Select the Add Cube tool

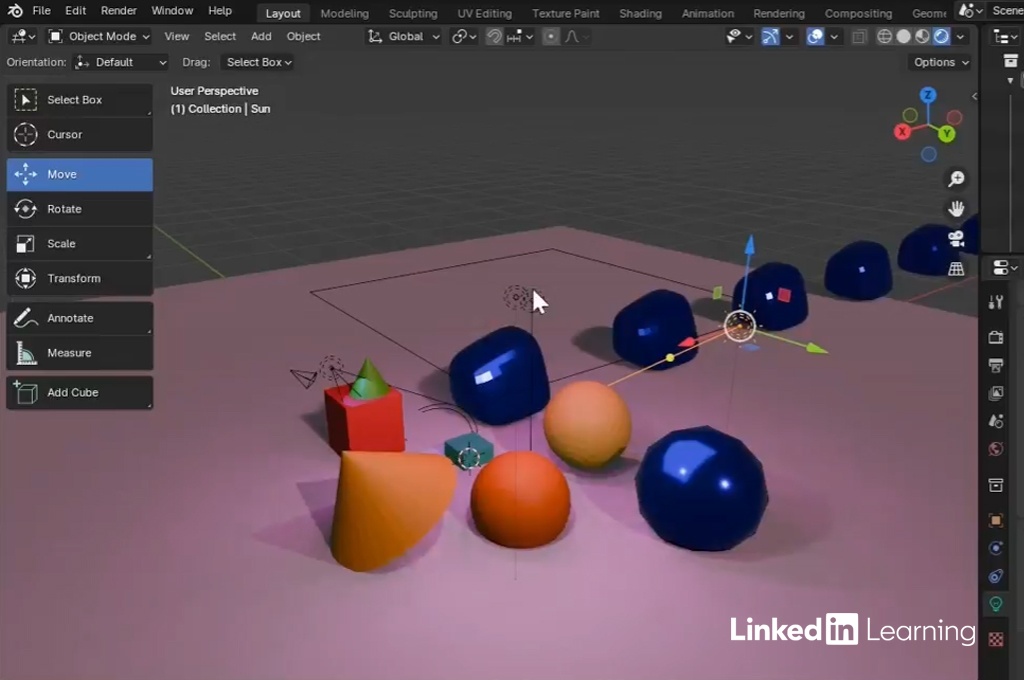point(79,393)
